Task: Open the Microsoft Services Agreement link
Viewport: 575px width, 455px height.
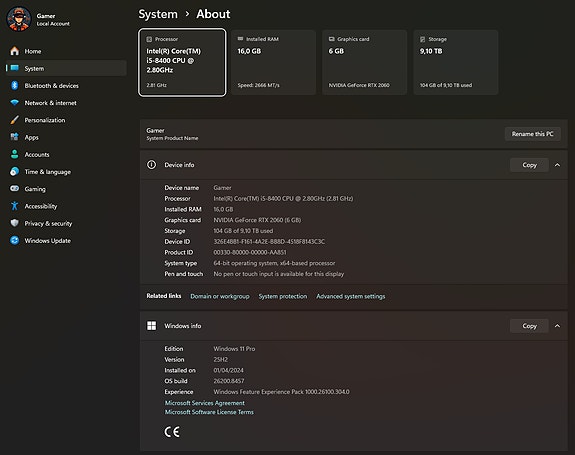Action: [x=205, y=403]
